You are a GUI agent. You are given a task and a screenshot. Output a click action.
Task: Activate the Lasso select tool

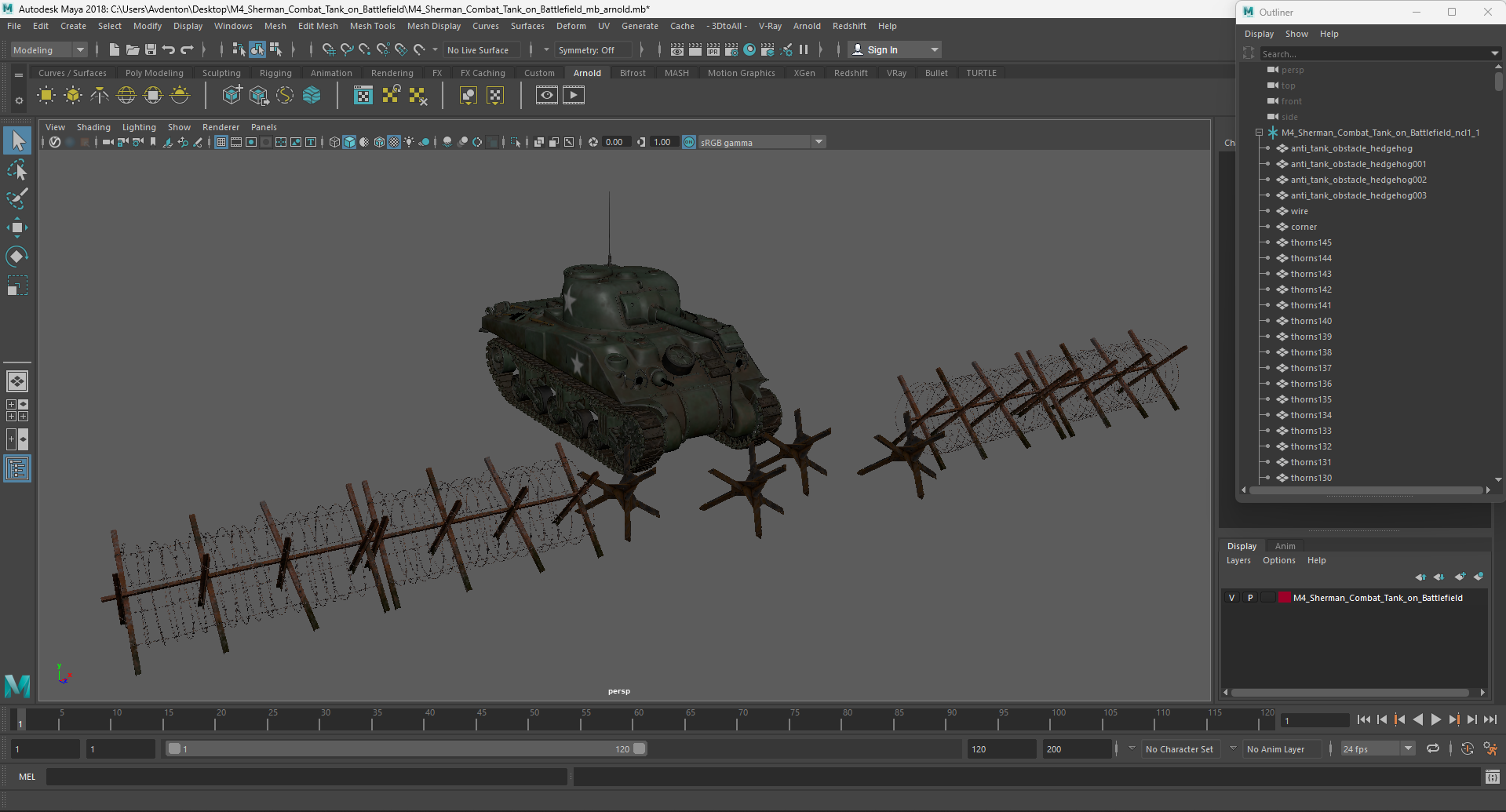coord(17,170)
